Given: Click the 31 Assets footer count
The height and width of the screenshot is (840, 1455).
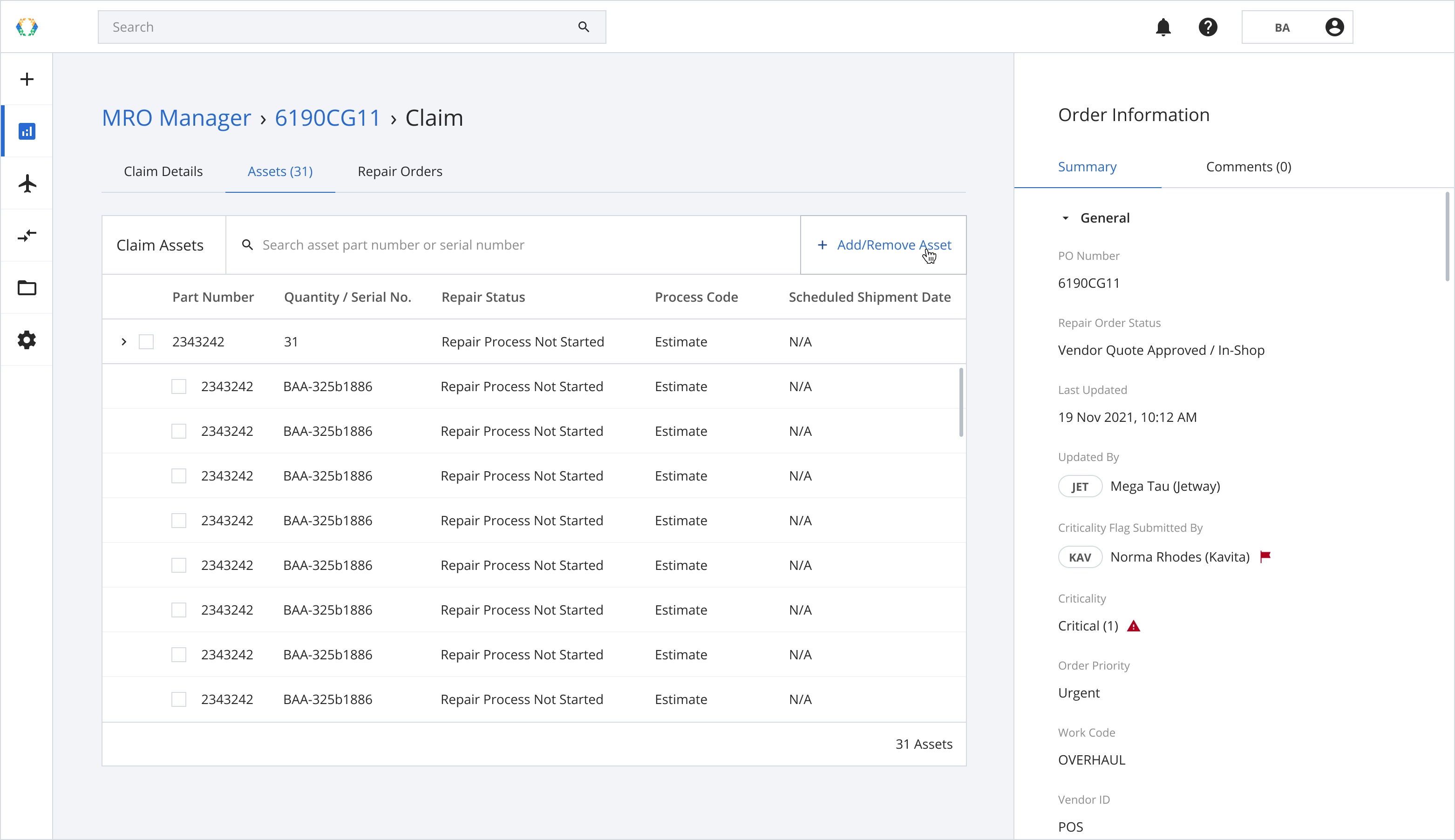Looking at the screenshot, I should 923,744.
